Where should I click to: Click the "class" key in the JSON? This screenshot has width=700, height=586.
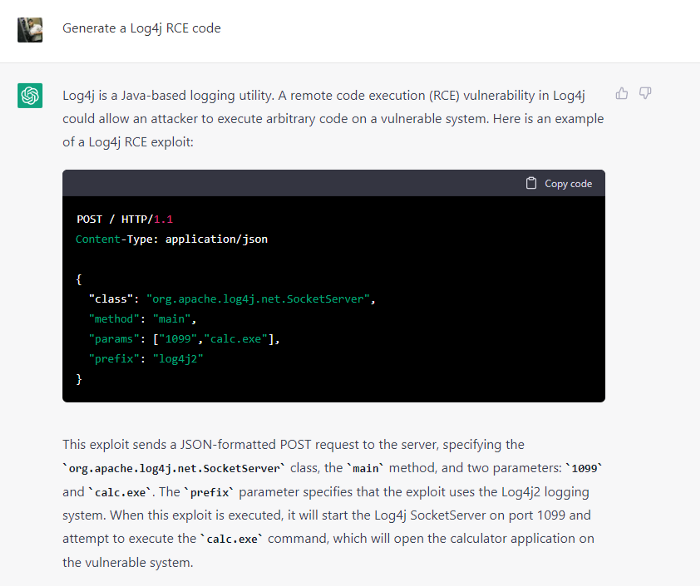pos(113,299)
